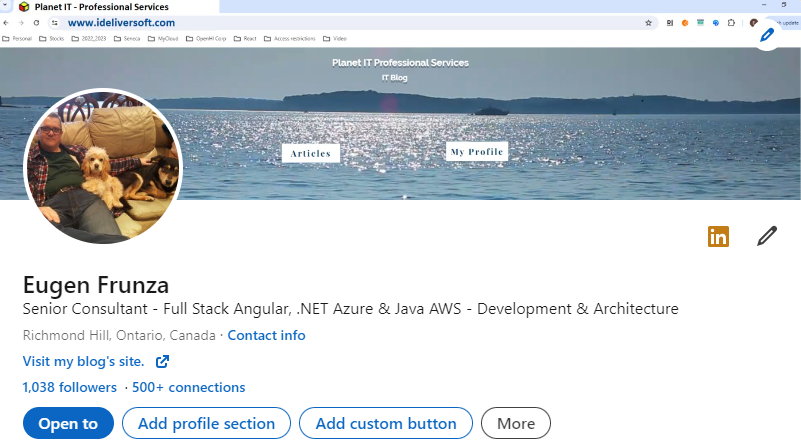
Task: Click Planet IT Professional Services banner title
Action: 400,63
